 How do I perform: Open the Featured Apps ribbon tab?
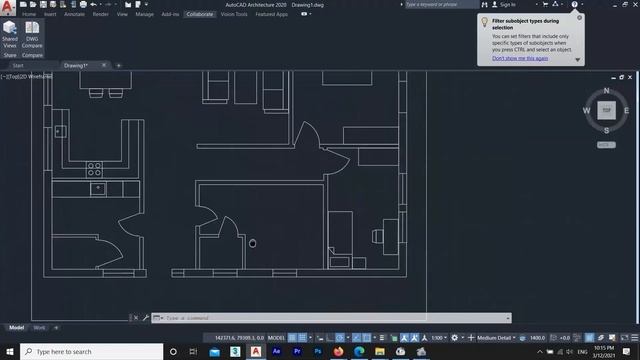pyautogui.click(x=271, y=14)
